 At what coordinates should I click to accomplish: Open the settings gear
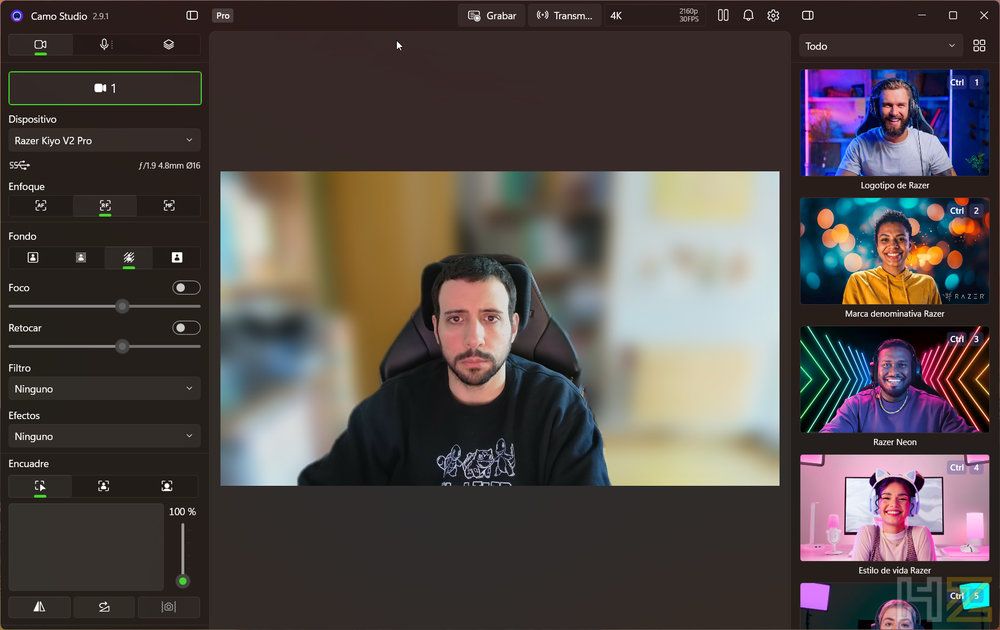tap(773, 15)
